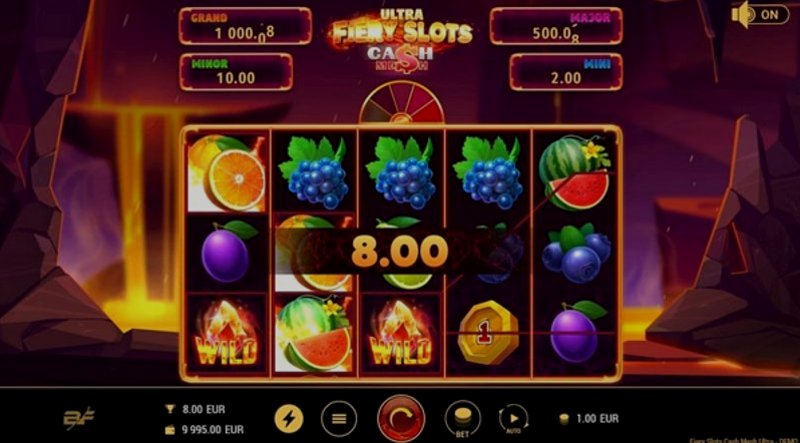Click the first-reel WILD symbol

click(x=227, y=335)
